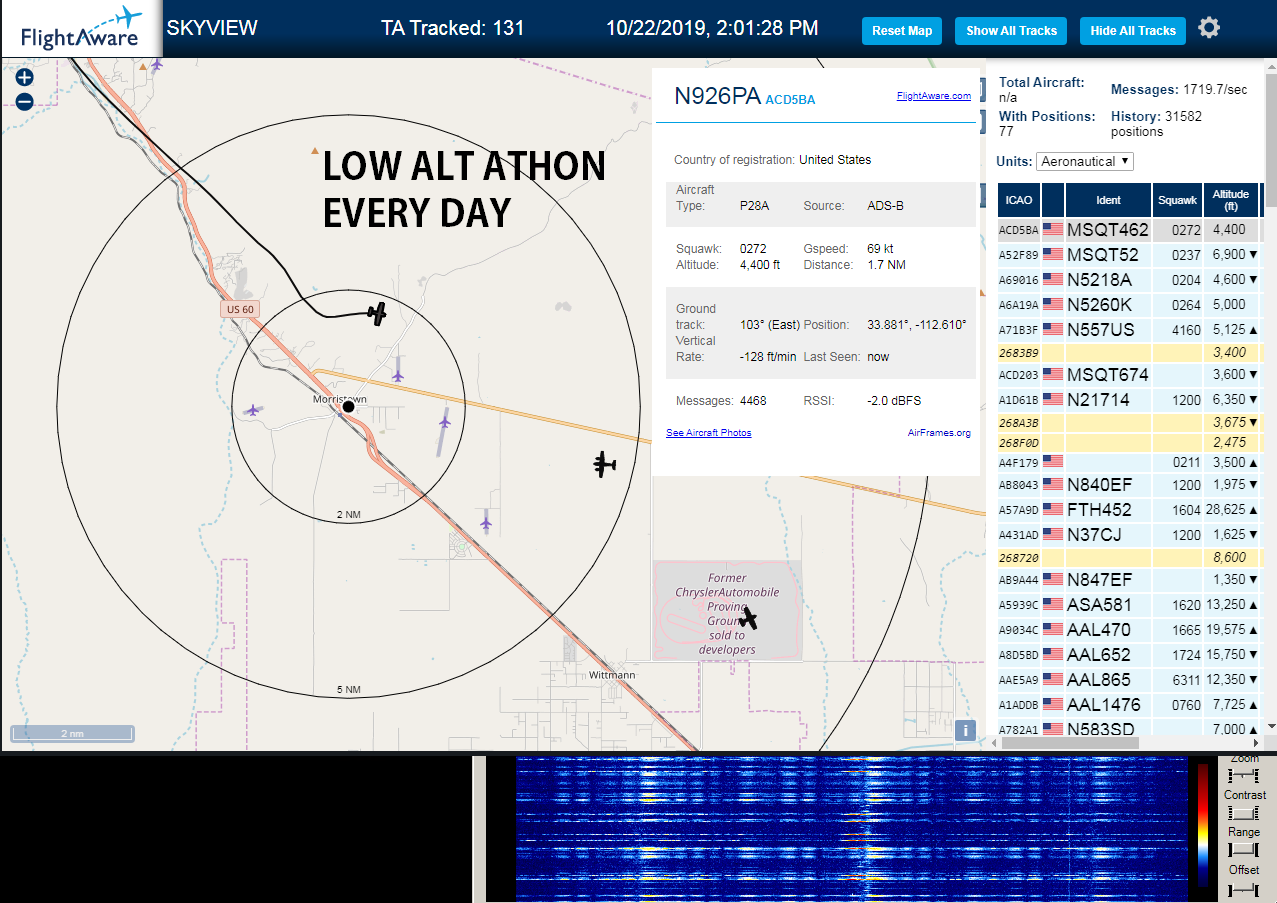1277x903 pixels.
Task: Click the SKYVIEW title text
Action: coord(212,28)
